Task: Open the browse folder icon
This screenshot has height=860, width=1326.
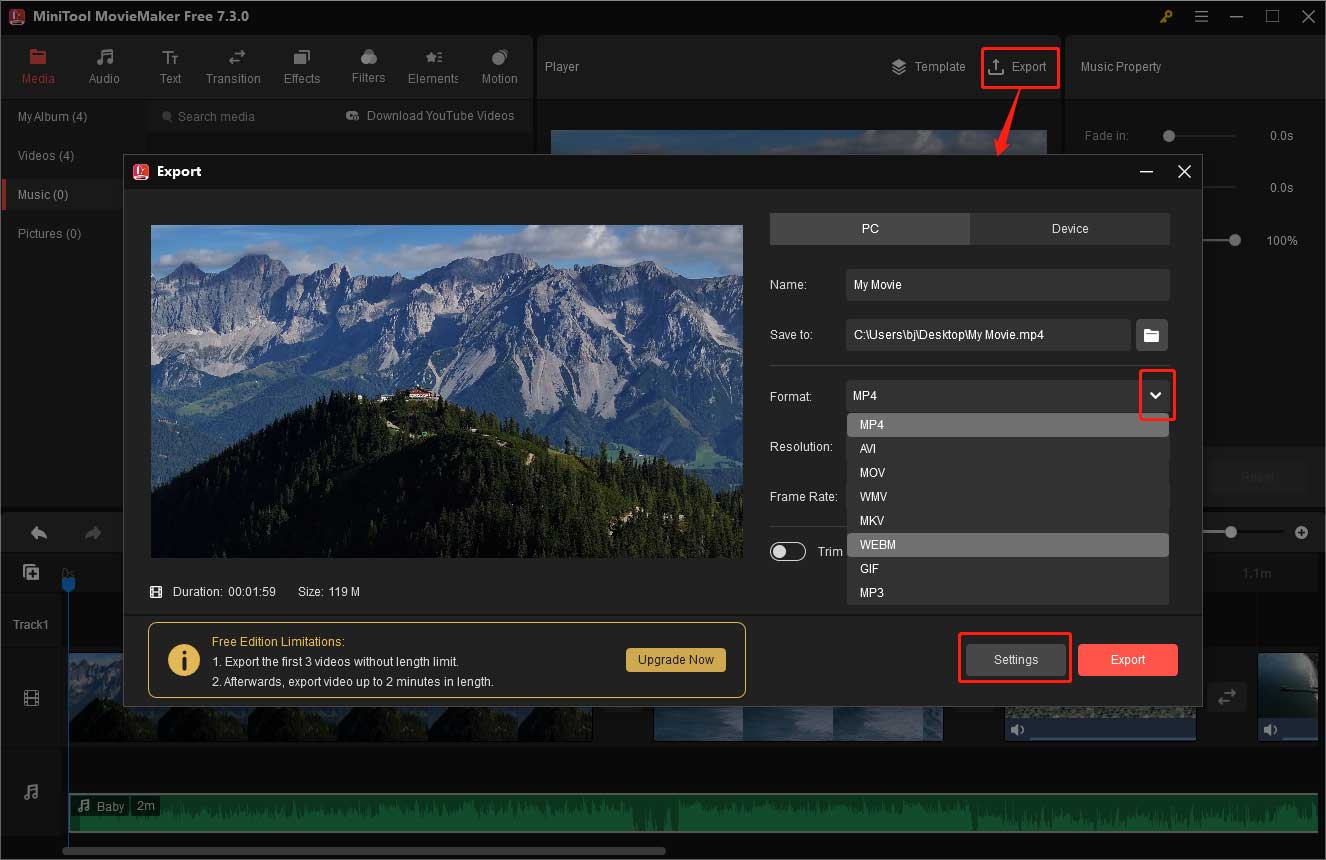Action: click(x=1151, y=335)
